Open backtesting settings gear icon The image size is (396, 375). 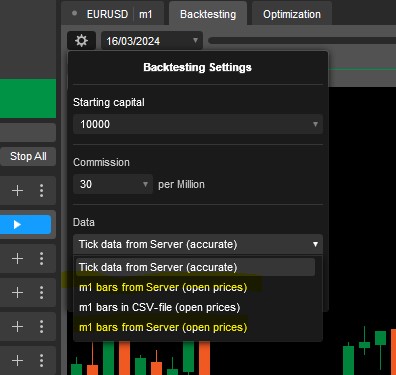pyautogui.click(x=81, y=41)
